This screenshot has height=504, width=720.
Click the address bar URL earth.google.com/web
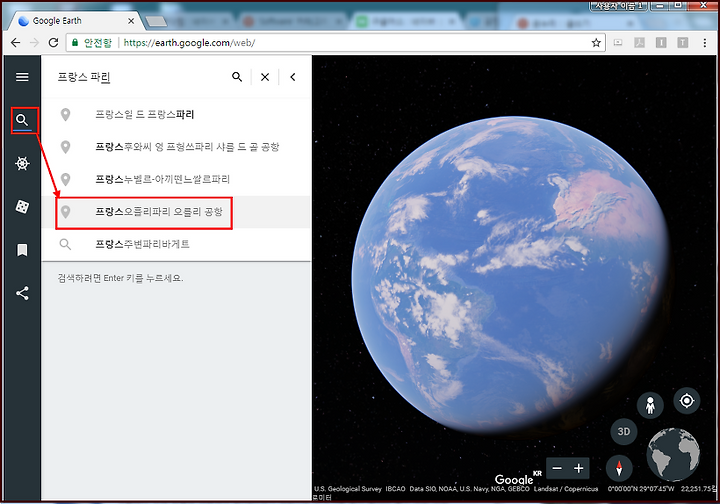pyautogui.click(x=189, y=43)
